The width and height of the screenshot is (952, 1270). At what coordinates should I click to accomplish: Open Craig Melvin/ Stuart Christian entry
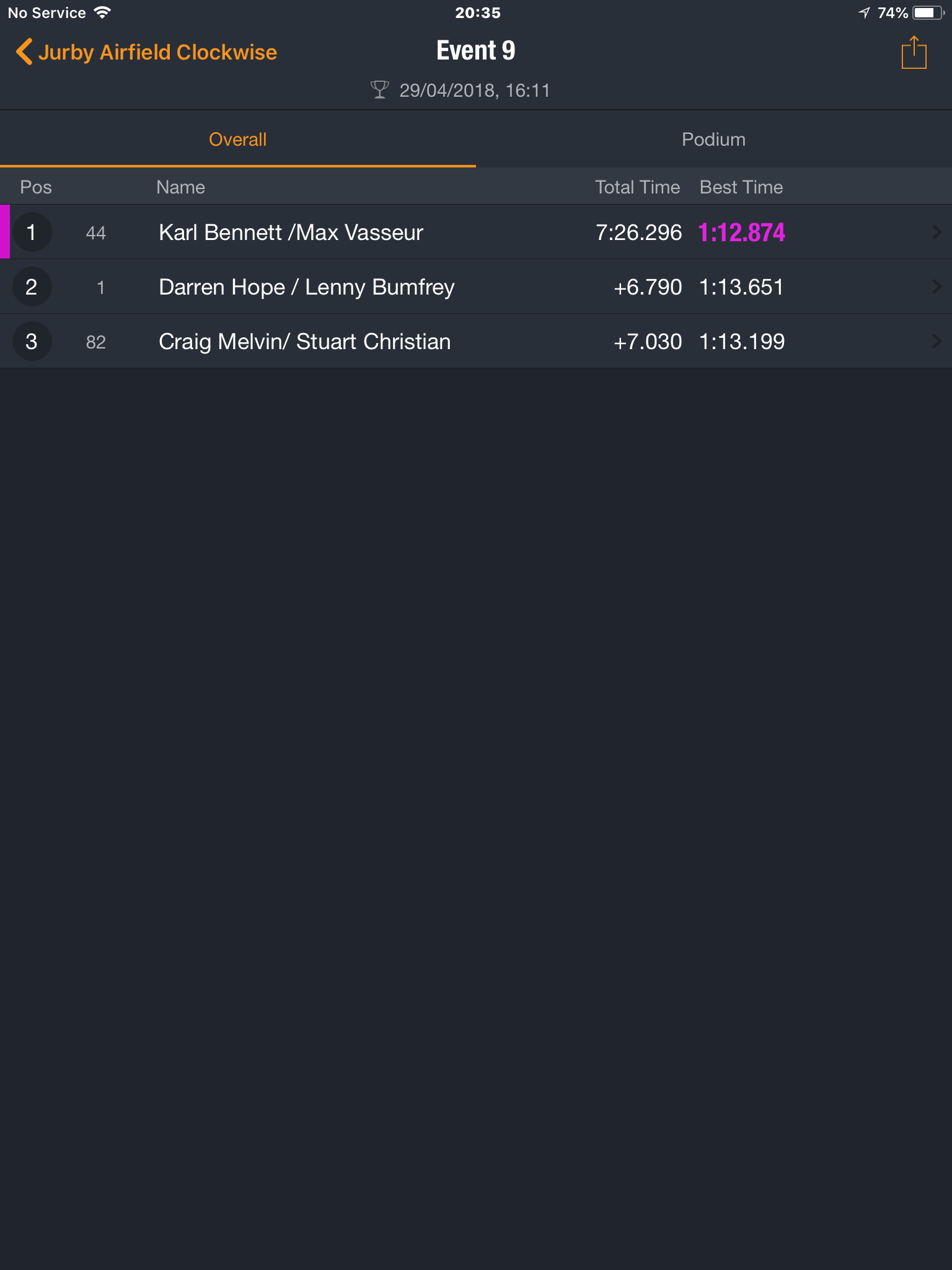coord(476,341)
